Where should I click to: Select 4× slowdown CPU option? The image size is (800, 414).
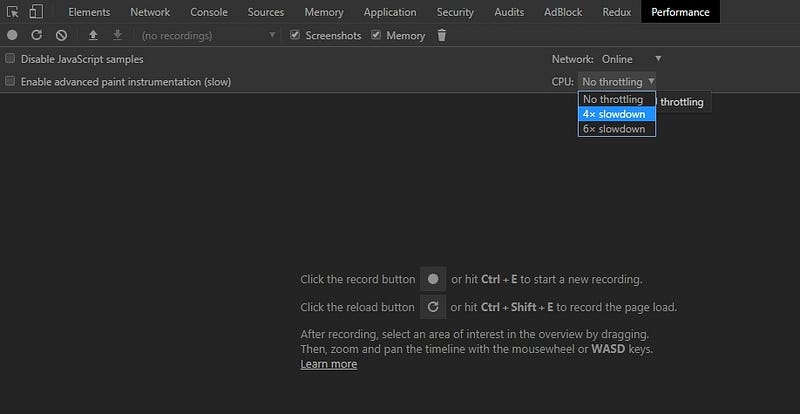616,114
